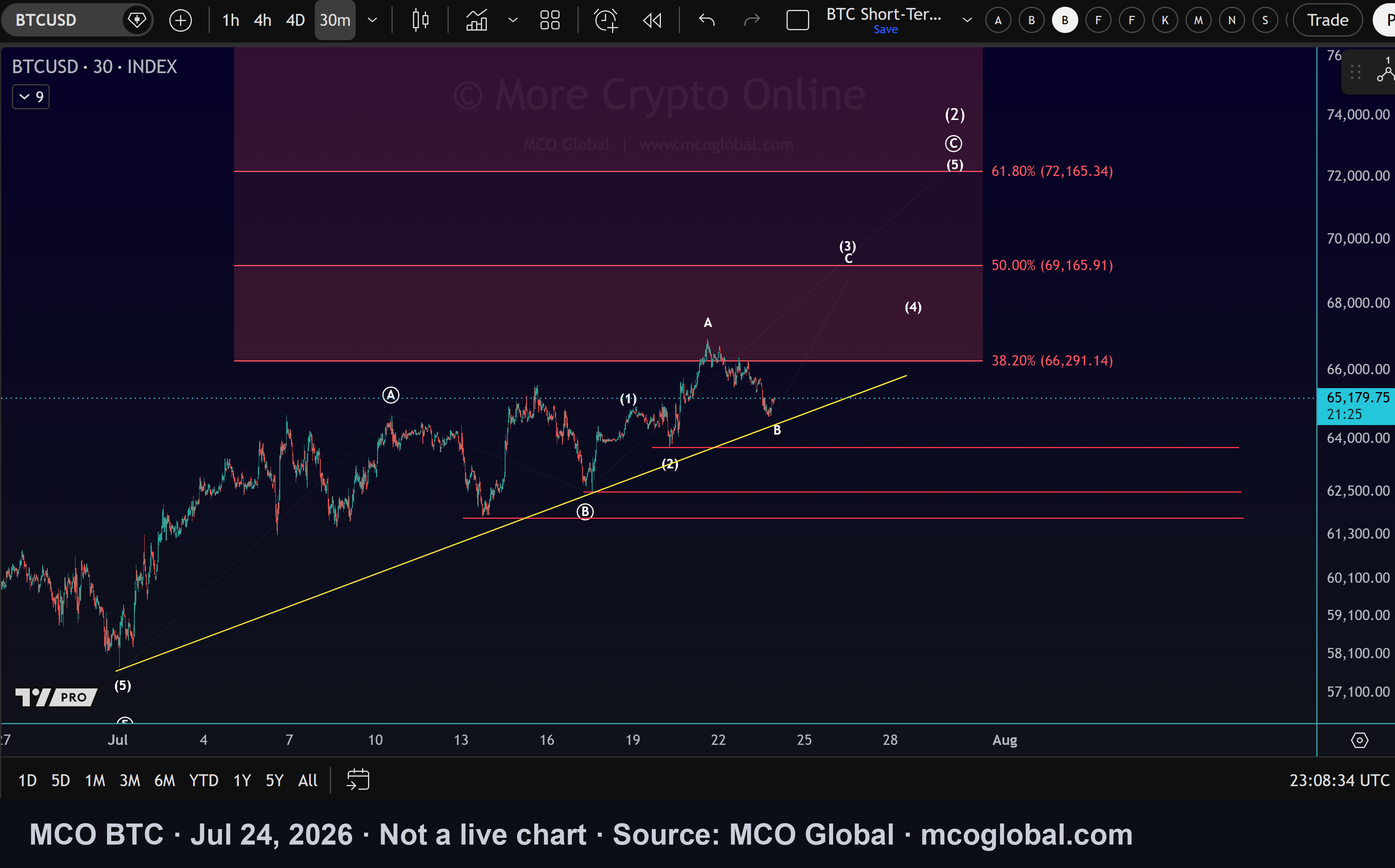Select the circled A layout shortcut
Image resolution: width=1395 pixels, height=868 pixels.
998,21
